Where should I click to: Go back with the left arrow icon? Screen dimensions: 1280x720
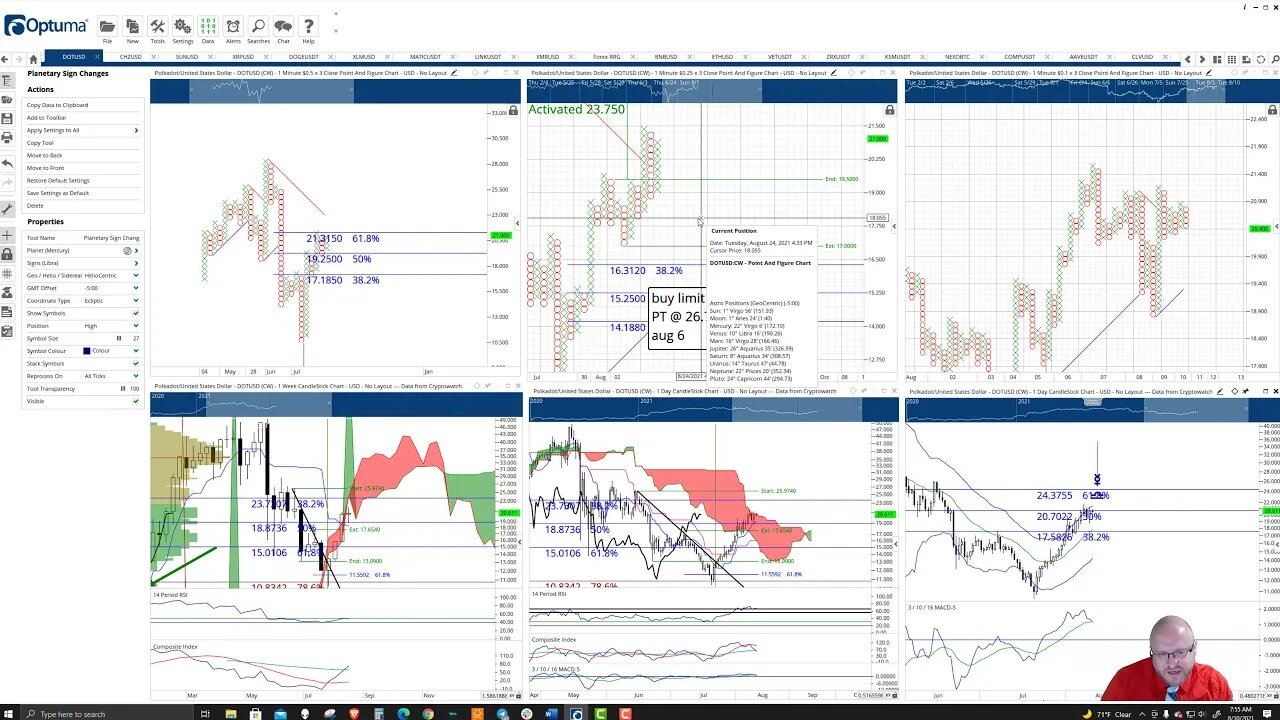pos(7,59)
